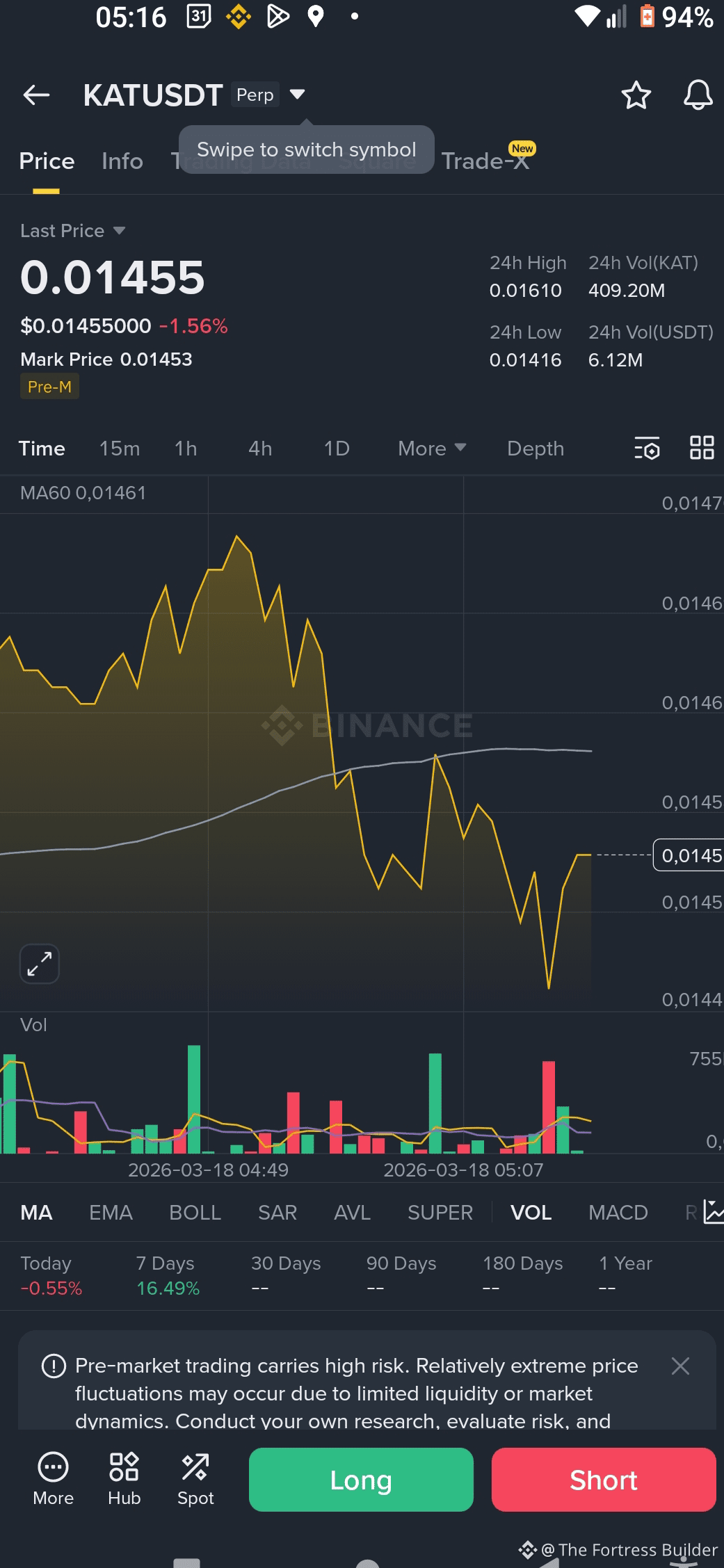Dismiss pre-market risk notice

tap(680, 1366)
